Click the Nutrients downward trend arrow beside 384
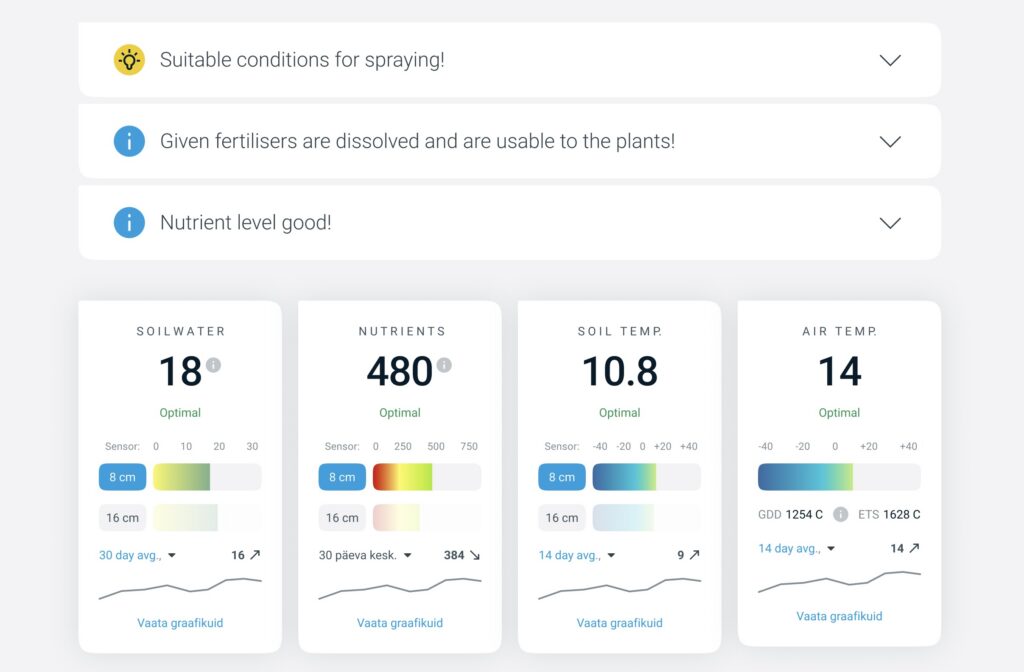The width and height of the screenshot is (1024, 672). click(474, 555)
